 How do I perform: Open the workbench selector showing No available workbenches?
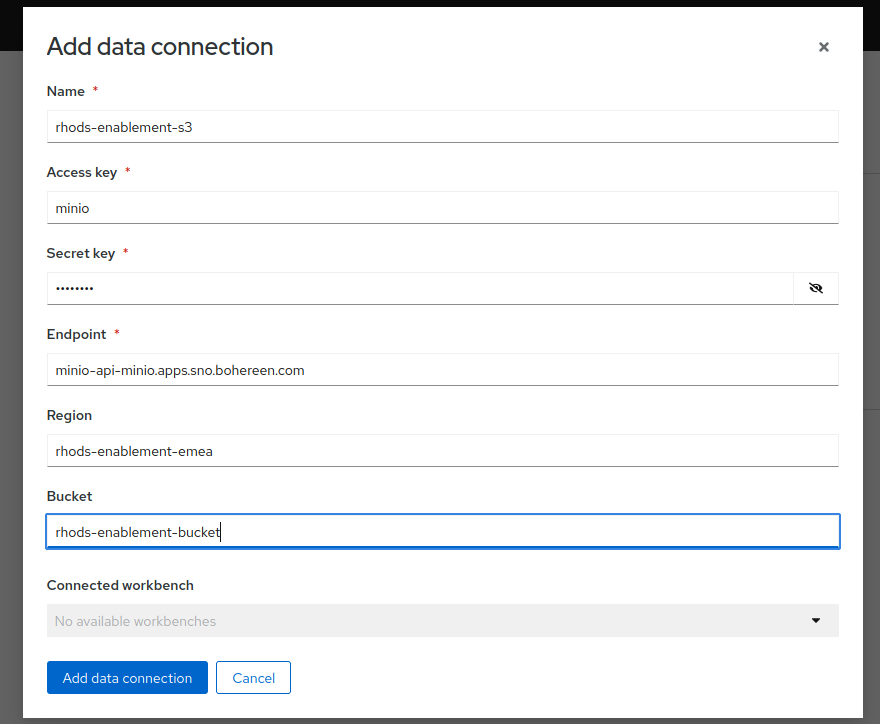(x=440, y=620)
